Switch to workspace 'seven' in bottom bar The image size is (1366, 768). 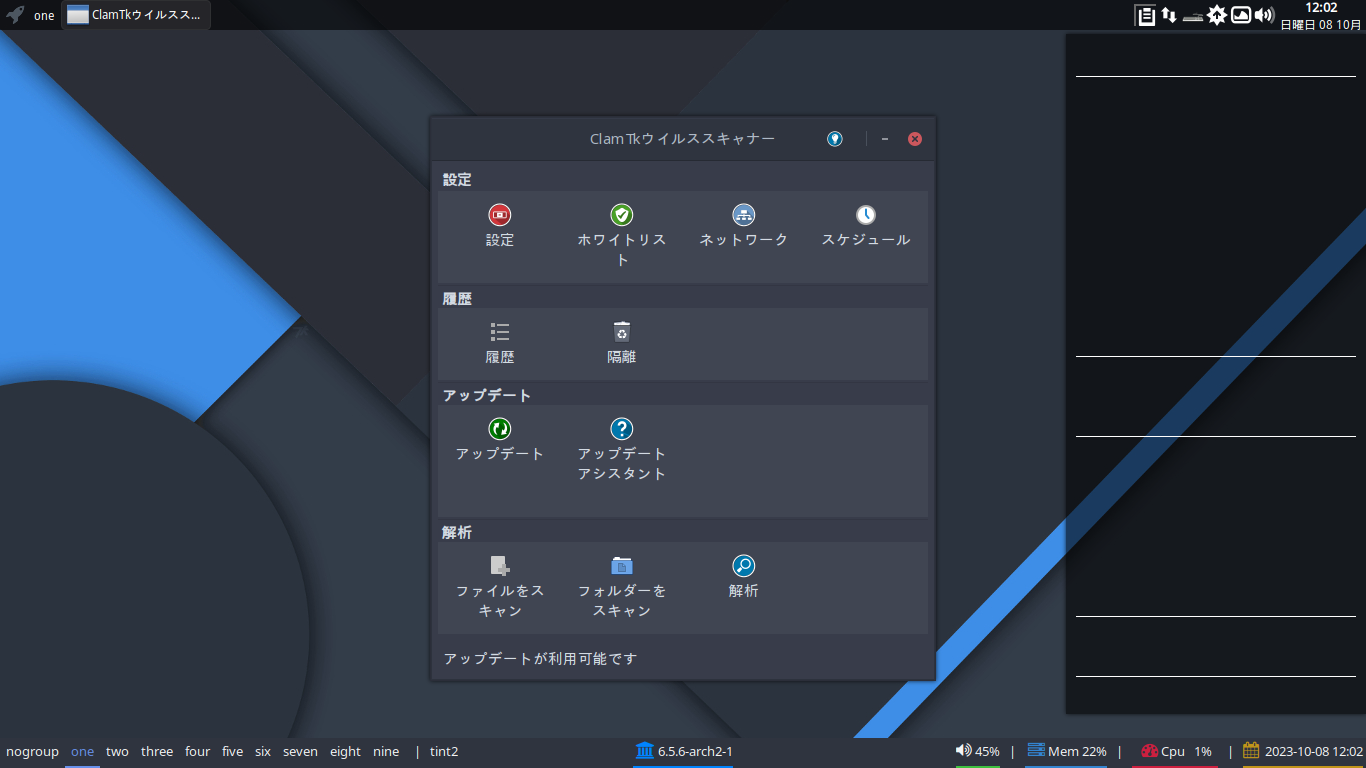point(300,752)
